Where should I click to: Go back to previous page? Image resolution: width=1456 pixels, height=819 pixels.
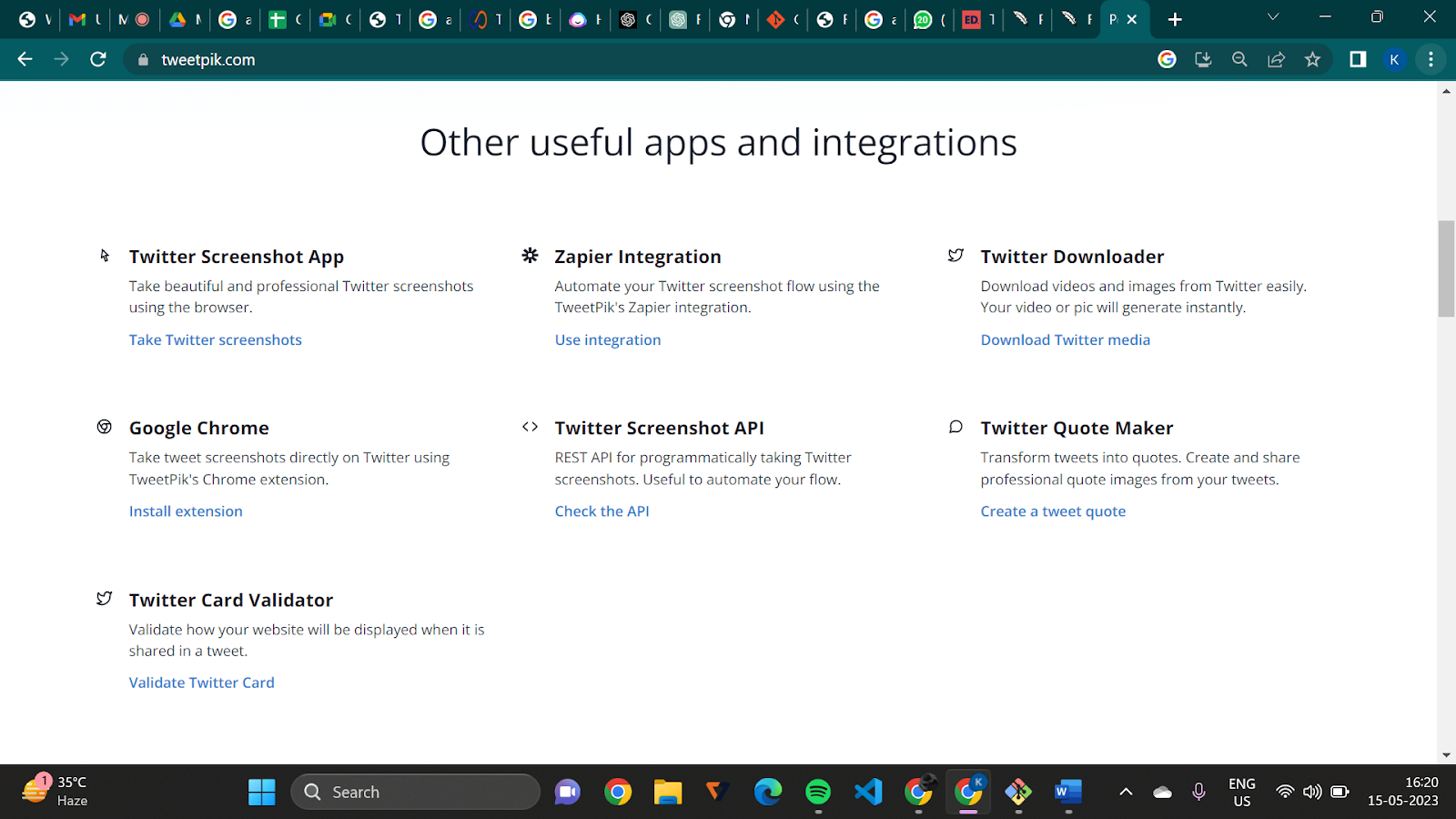(25, 59)
